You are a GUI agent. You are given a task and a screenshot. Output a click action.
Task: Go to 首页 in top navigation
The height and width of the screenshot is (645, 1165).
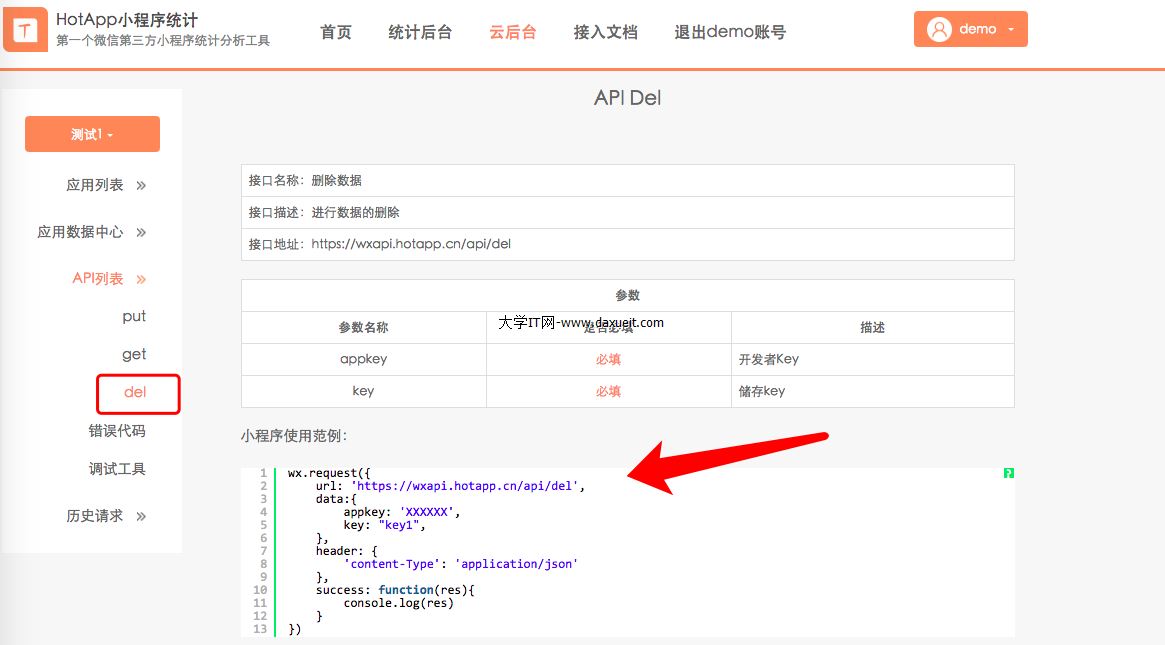pos(336,32)
